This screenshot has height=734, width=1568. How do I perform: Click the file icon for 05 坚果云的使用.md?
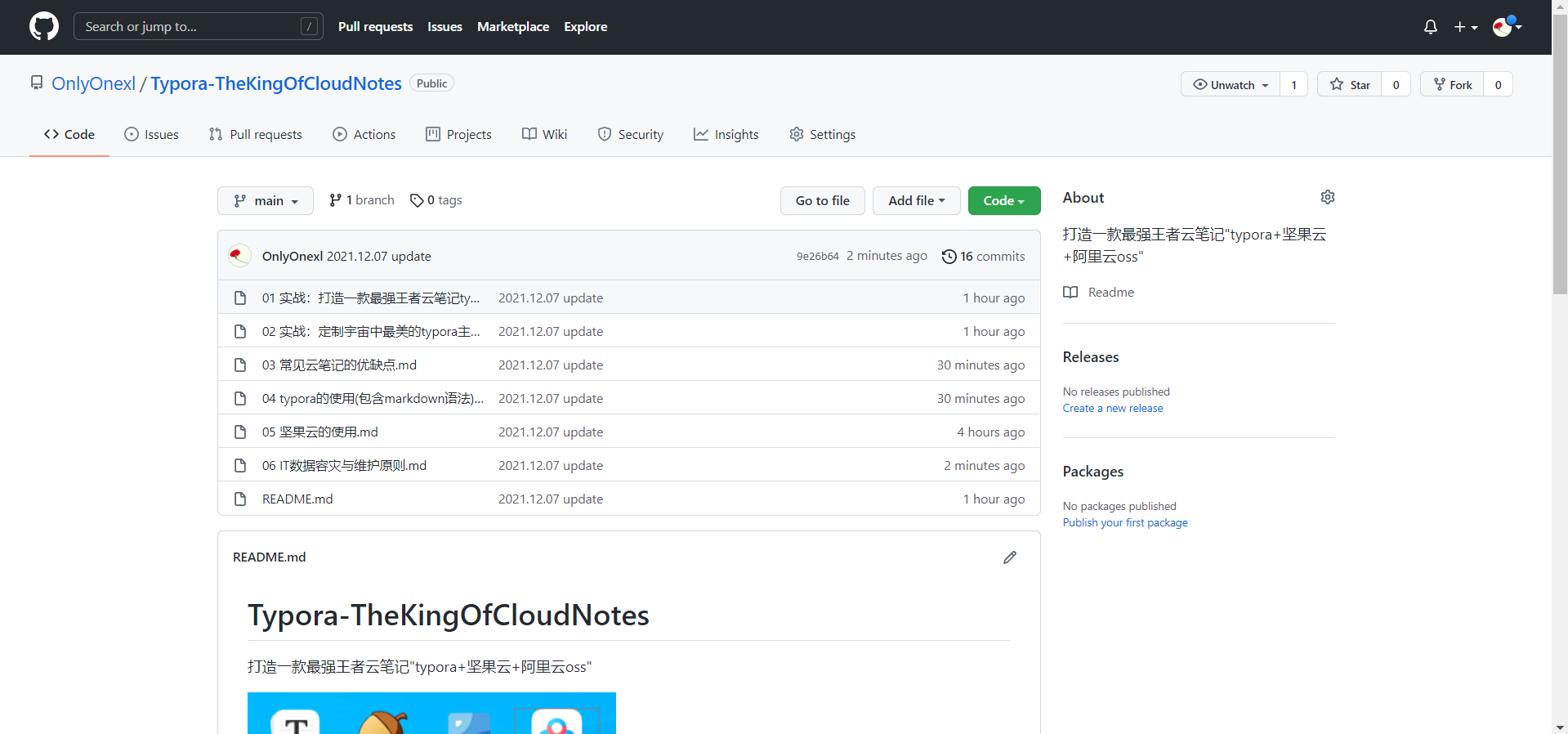(x=240, y=432)
